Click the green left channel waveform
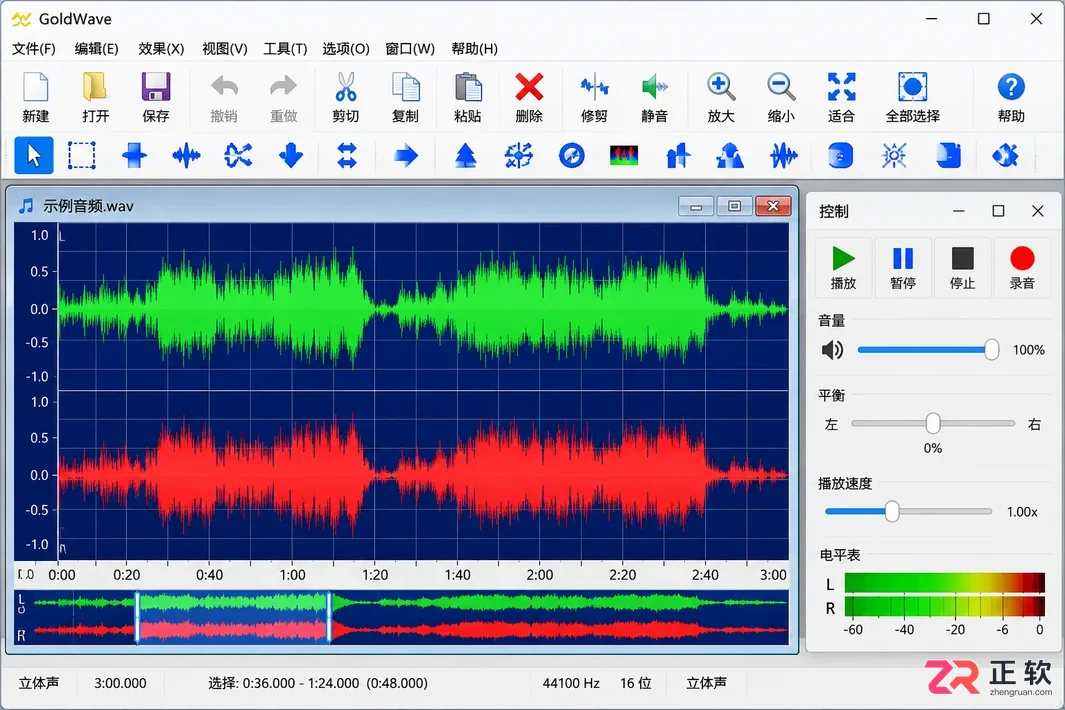 pos(422,309)
